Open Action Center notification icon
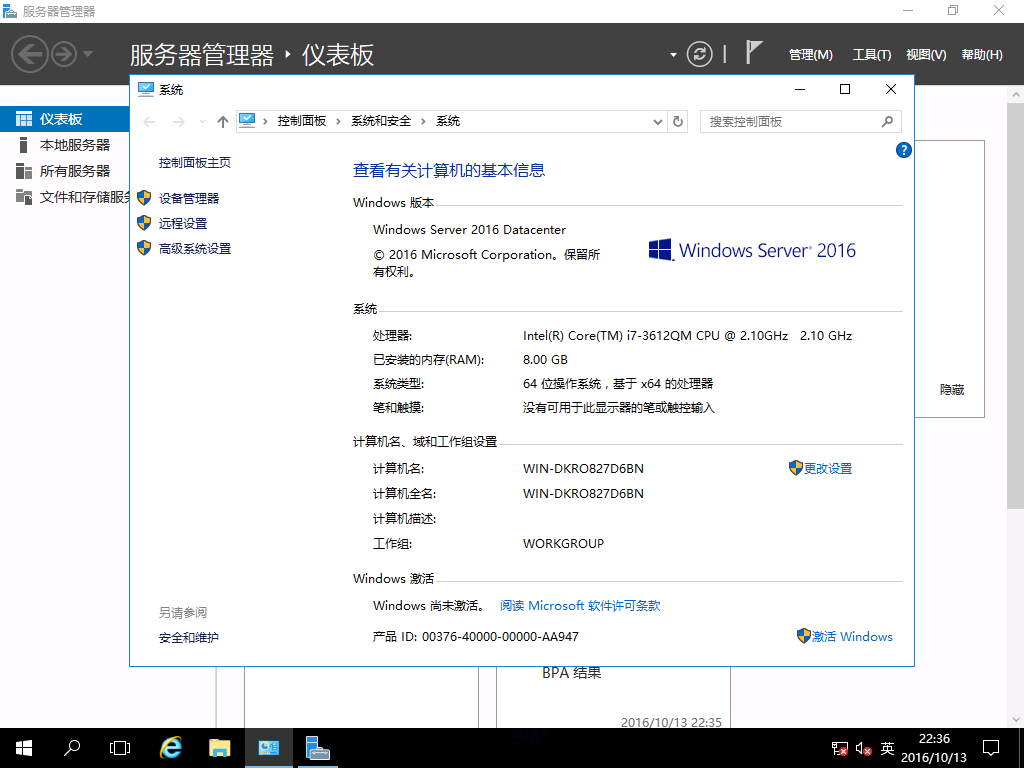The width and height of the screenshot is (1024, 768). (x=991, y=748)
